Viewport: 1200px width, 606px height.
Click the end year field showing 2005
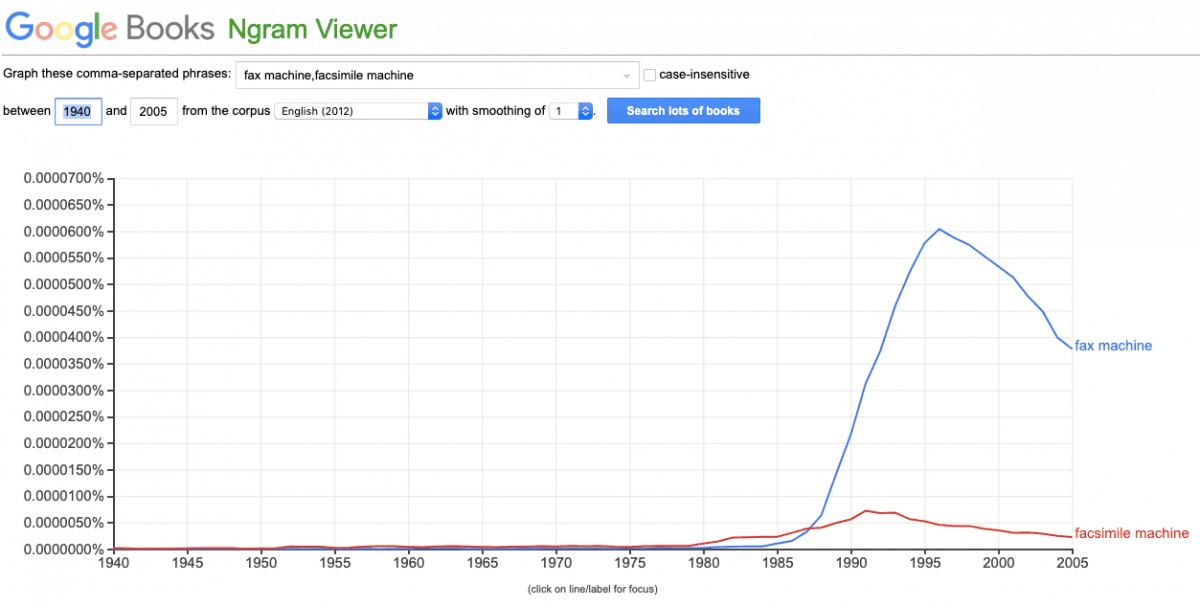coord(153,111)
